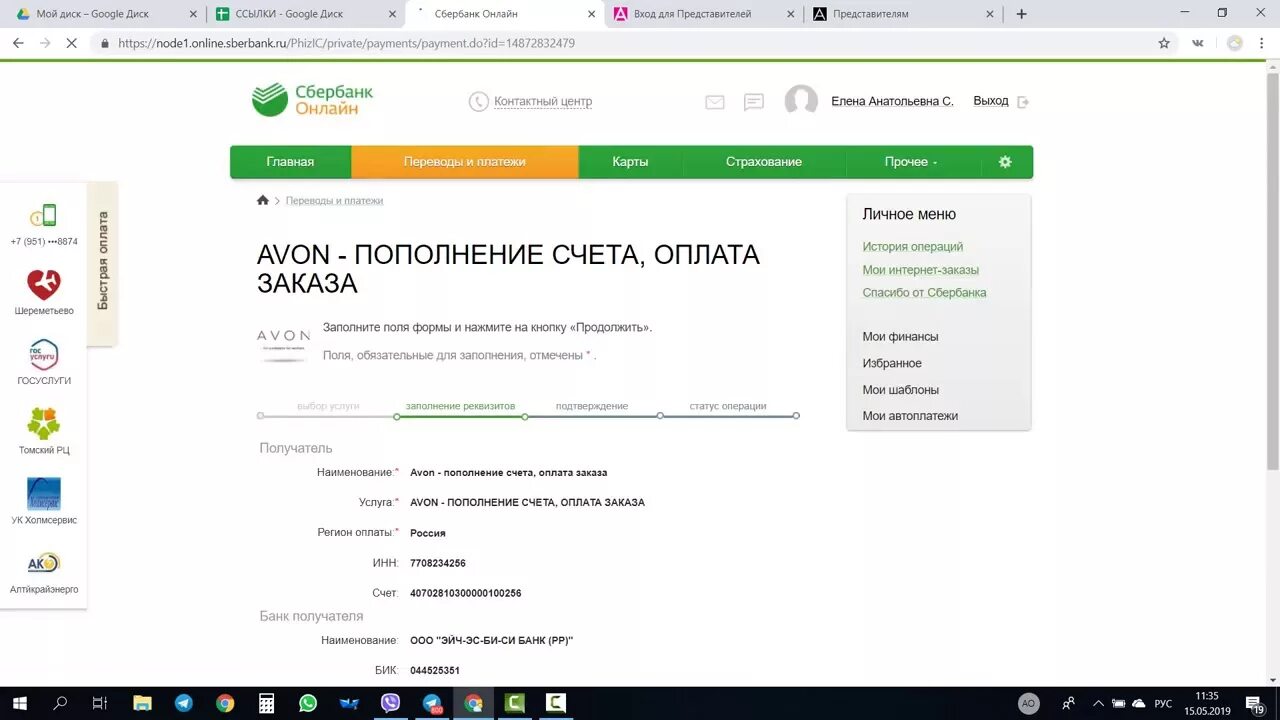Select the УК Холмсервис quick payment icon
Screen dimensions: 1280x720
pos(44,494)
